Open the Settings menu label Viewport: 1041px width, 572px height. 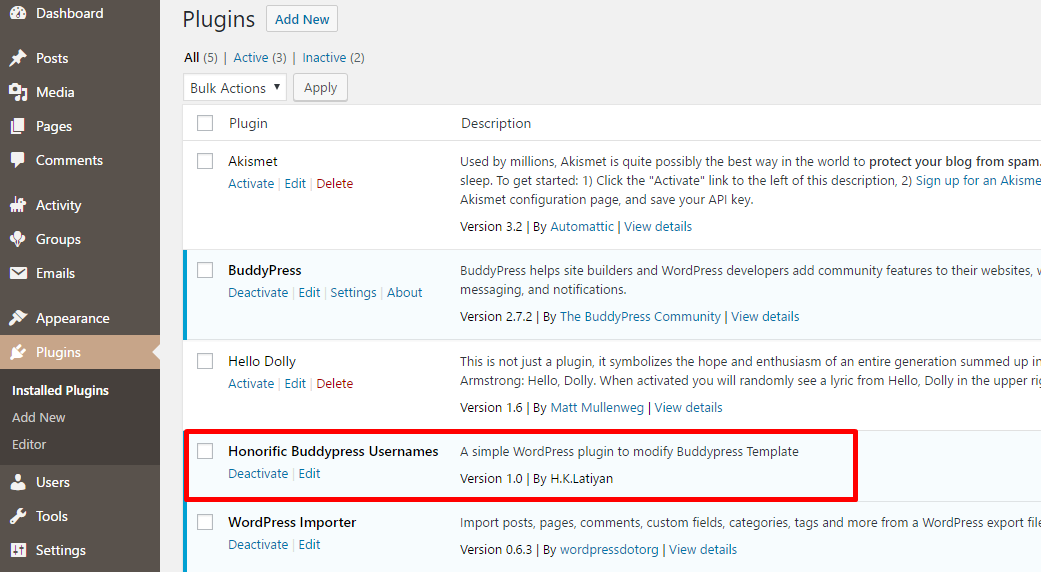click(60, 550)
